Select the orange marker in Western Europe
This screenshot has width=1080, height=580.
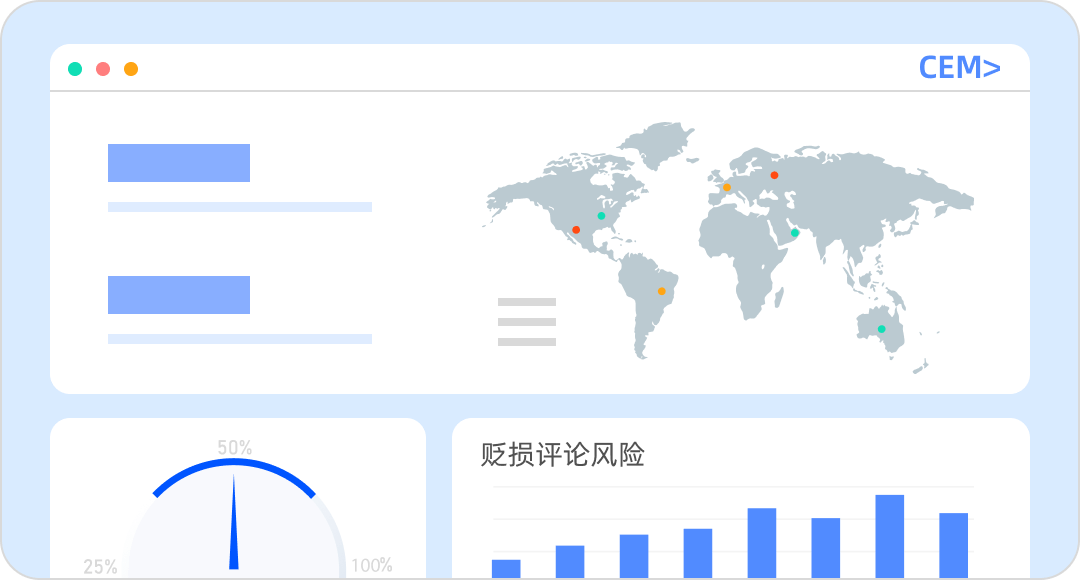point(727,187)
